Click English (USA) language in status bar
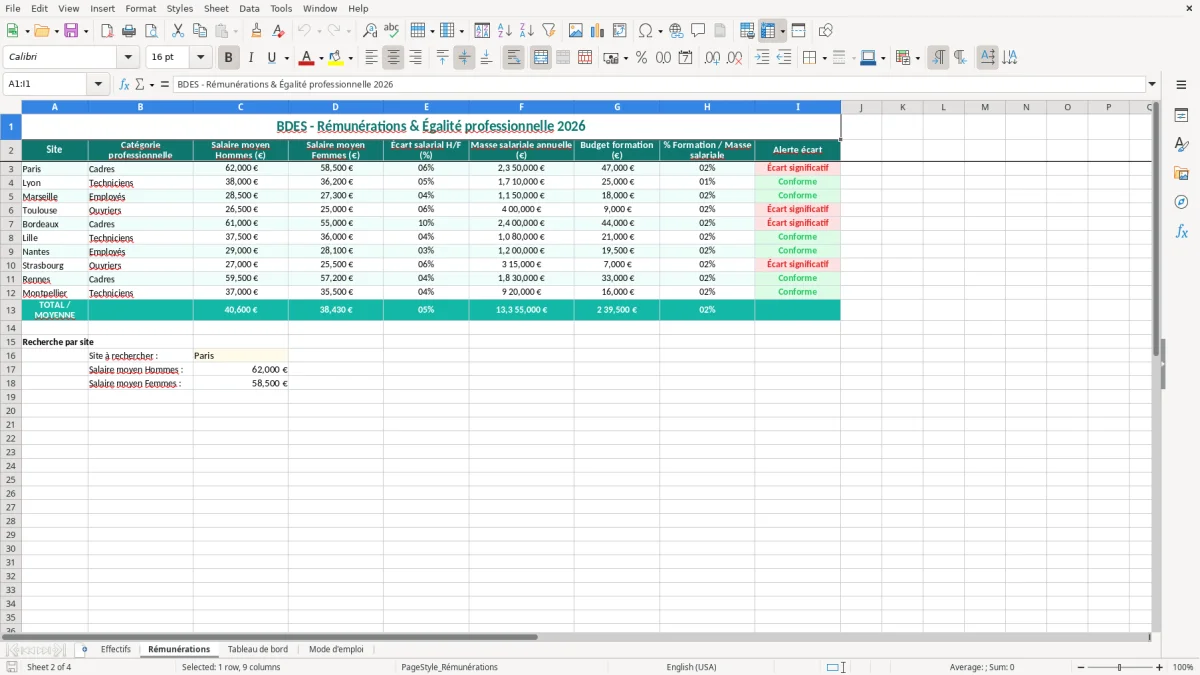This screenshot has height=675, width=1200. [x=692, y=667]
